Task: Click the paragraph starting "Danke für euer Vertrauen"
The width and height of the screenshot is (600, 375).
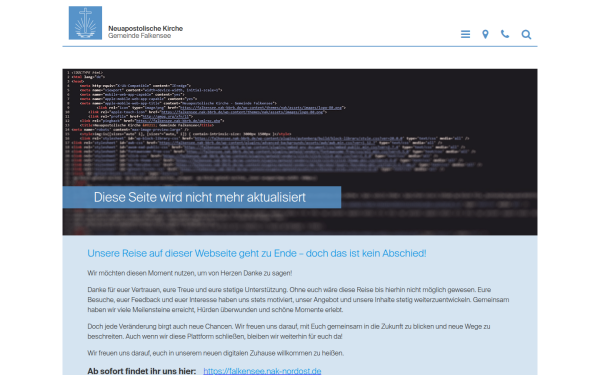Action: tap(298, 300)
